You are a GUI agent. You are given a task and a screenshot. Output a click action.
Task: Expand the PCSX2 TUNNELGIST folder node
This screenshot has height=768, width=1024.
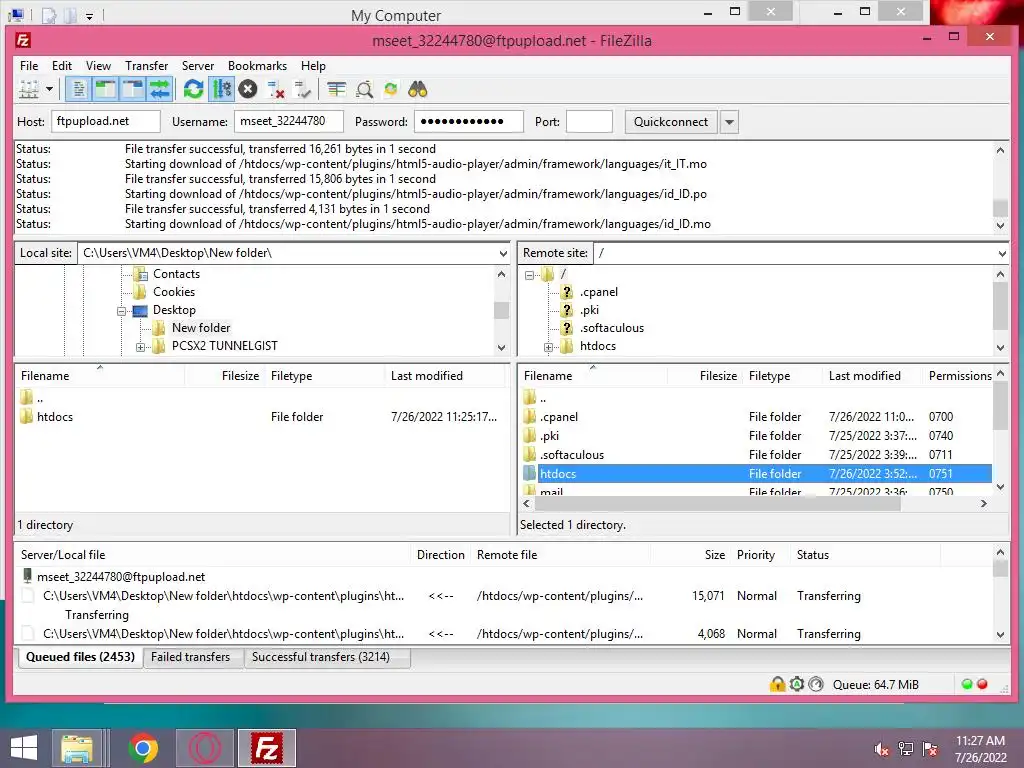(x=140, y=347)
